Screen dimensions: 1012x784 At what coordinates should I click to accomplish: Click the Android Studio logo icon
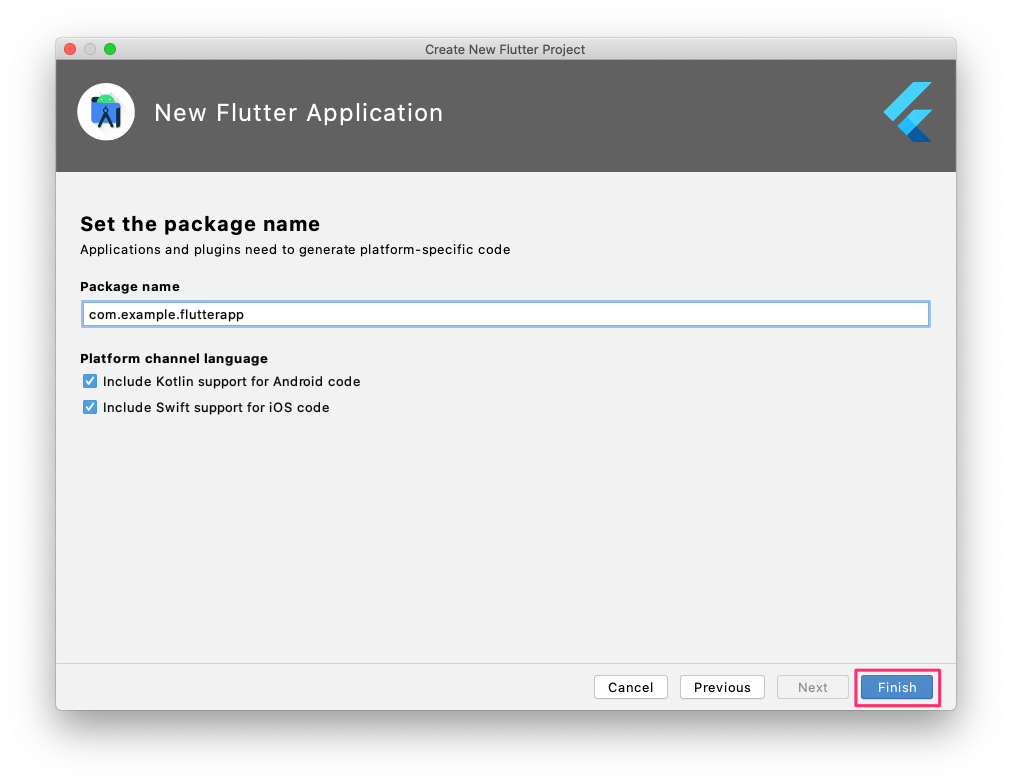coord(106,112)
